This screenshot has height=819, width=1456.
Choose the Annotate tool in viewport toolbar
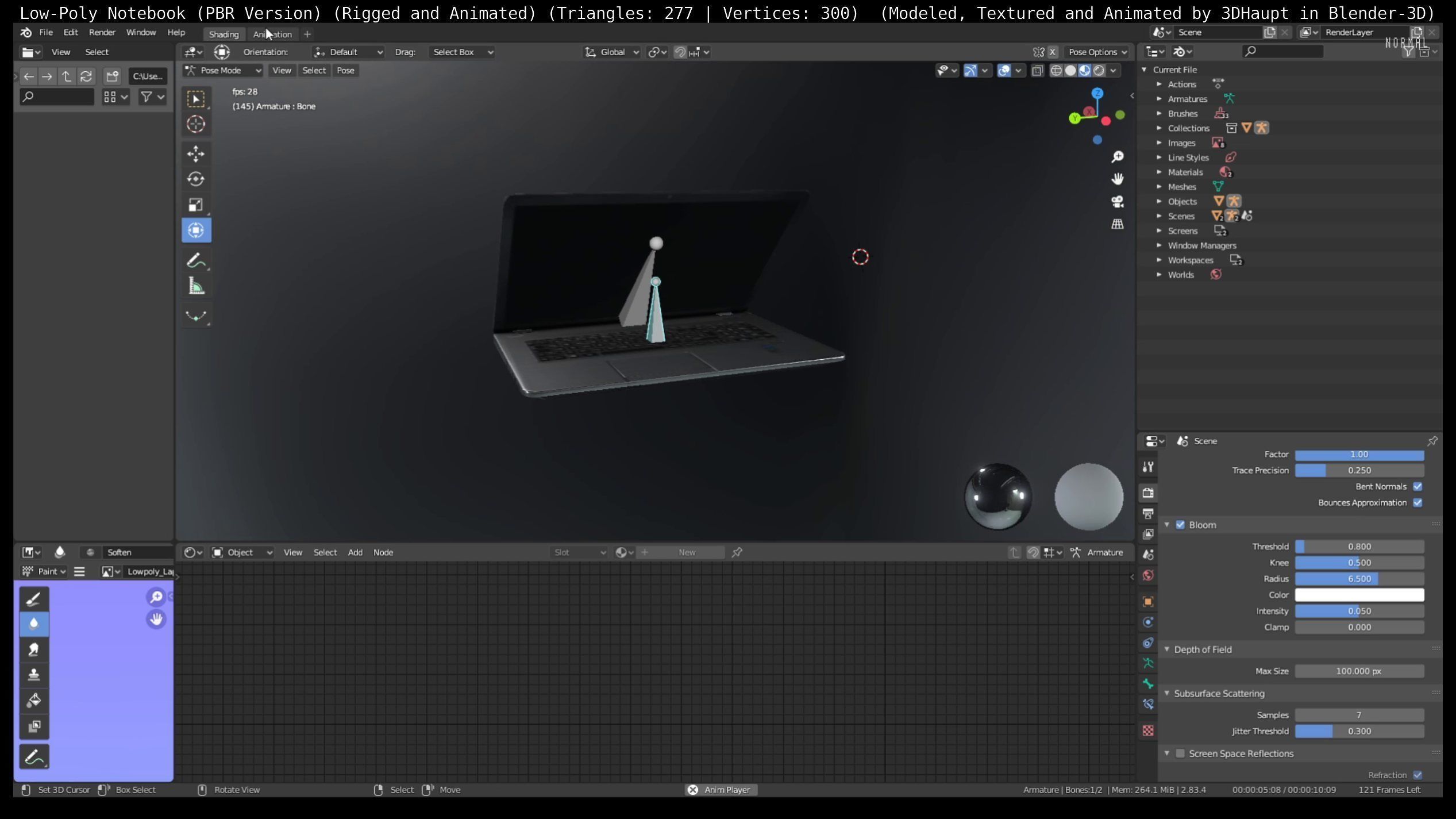coord(196,260)
